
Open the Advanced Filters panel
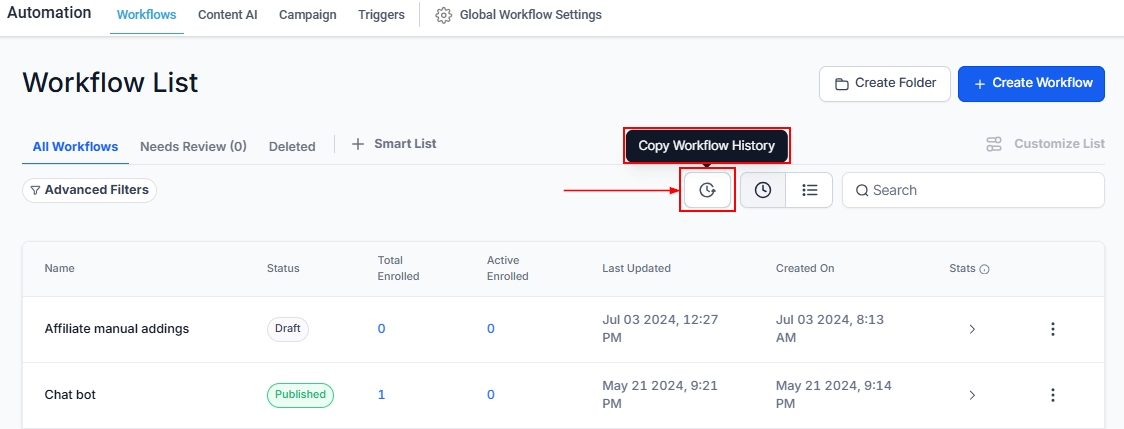(90, 190)
